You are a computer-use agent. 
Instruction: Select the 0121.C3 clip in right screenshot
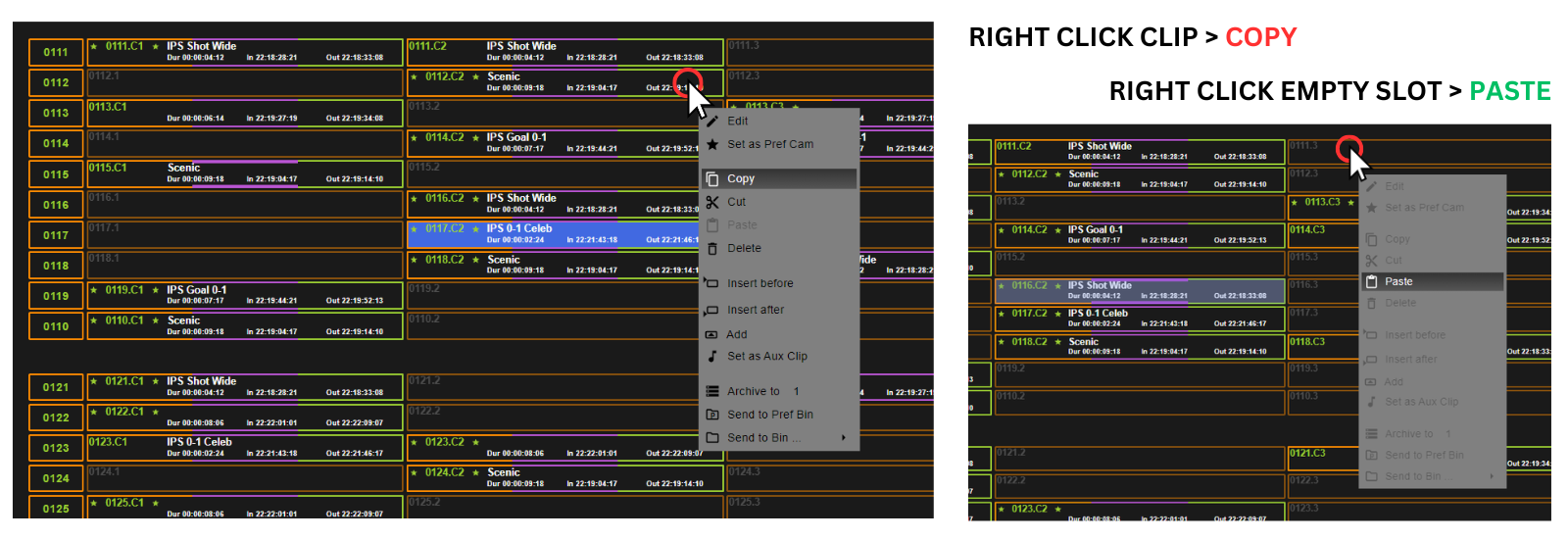click(1323, 458)
